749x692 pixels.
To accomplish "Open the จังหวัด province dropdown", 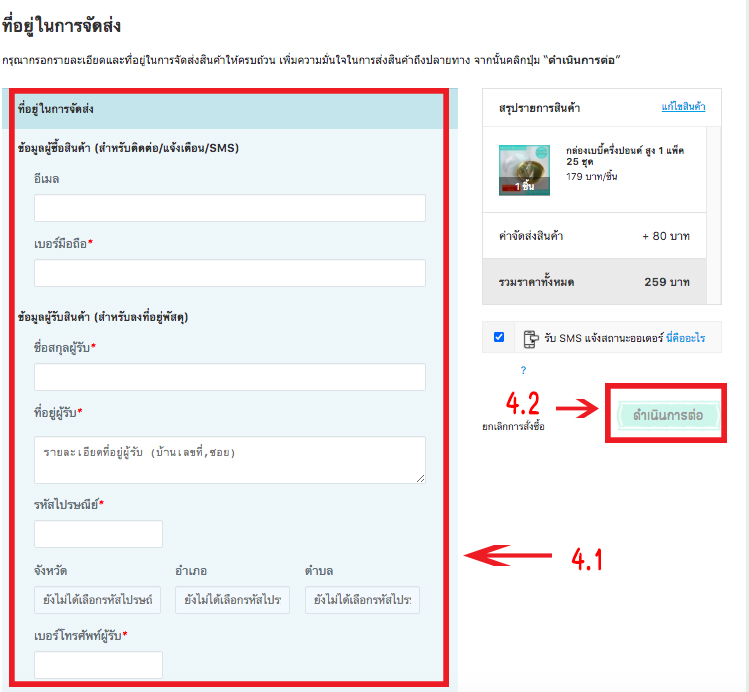I will [x=97, y=601].
